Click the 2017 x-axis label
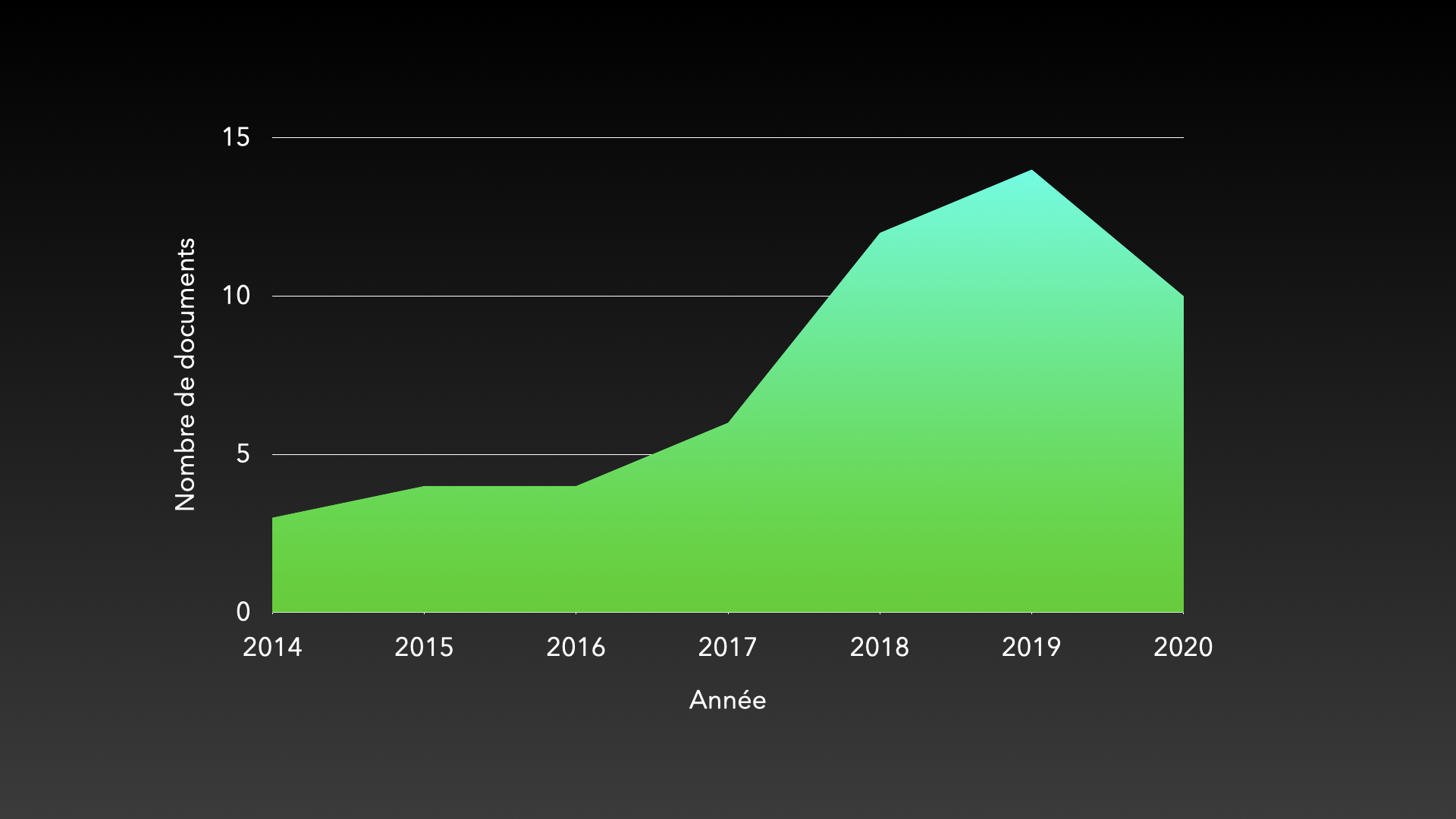Viewport: 1456px width, 819px height. (x=727, y=647)
